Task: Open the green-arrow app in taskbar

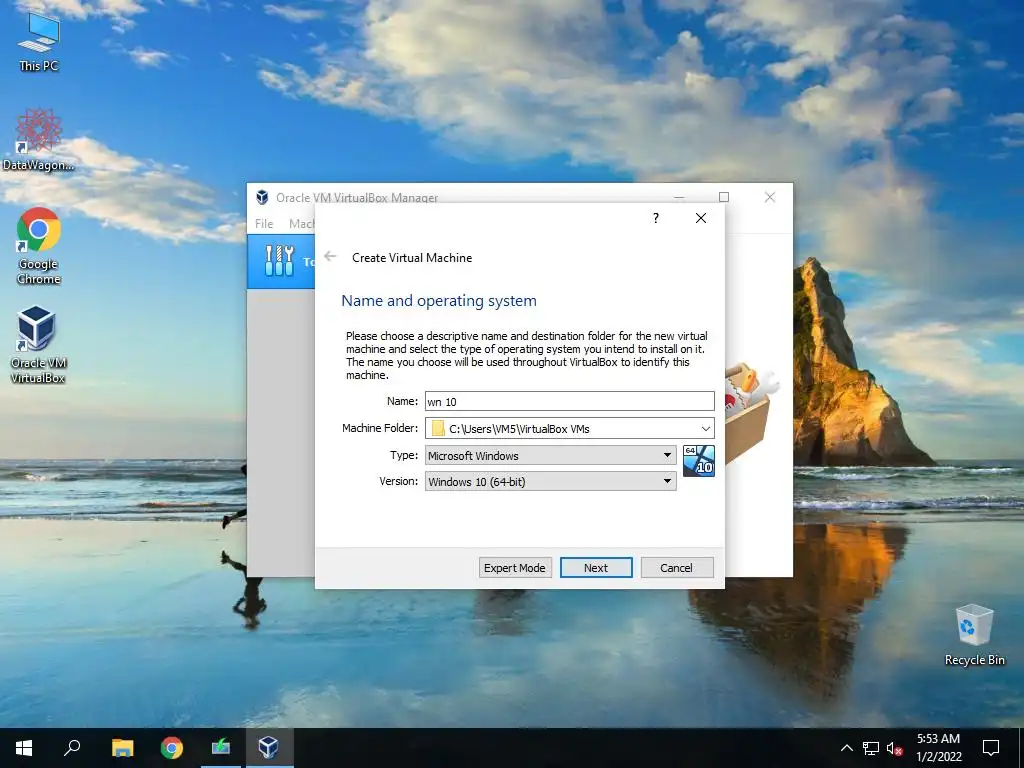Action: [x=221, y=748]
